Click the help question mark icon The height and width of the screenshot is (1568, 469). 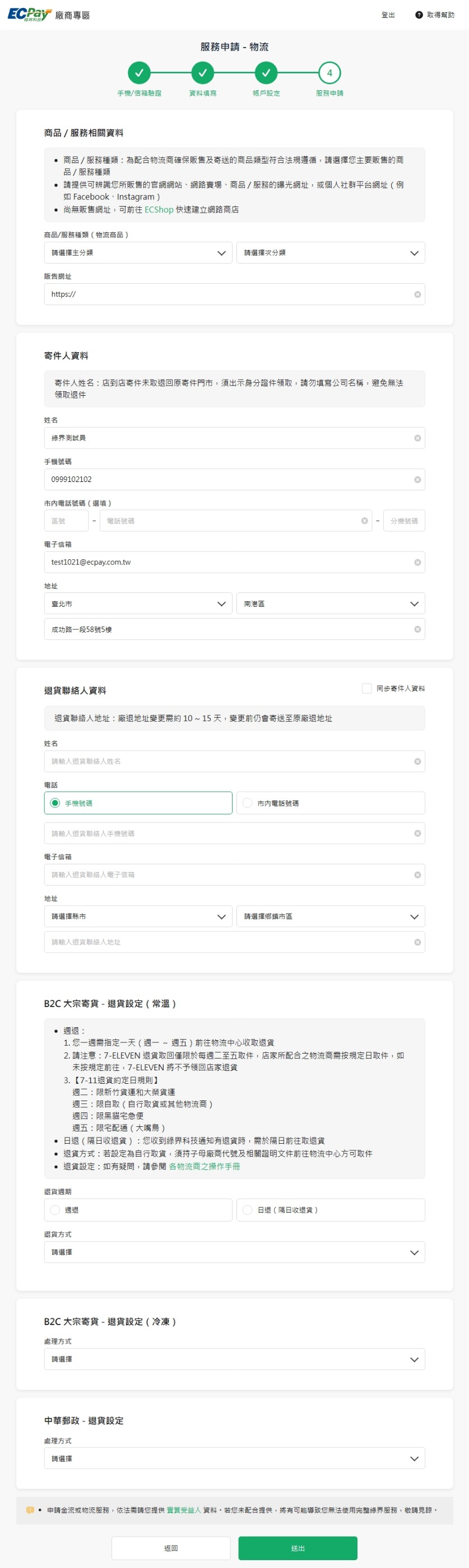419,15
